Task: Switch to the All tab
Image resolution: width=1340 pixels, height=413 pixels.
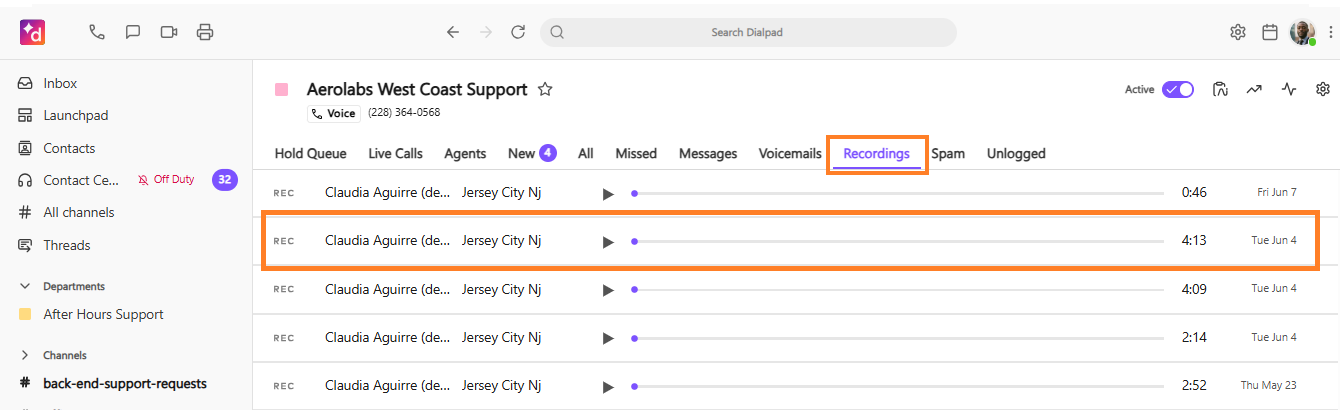Action: (586, 153)
